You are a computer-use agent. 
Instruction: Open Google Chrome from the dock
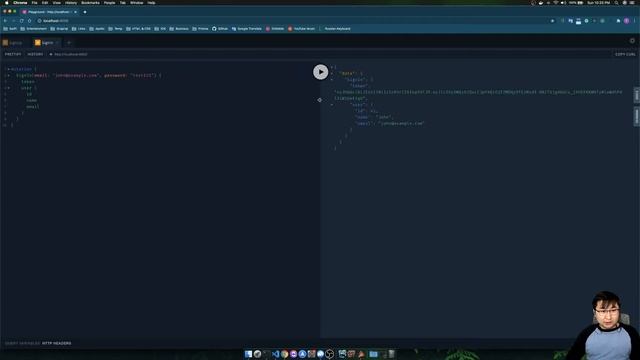point(284,354)
